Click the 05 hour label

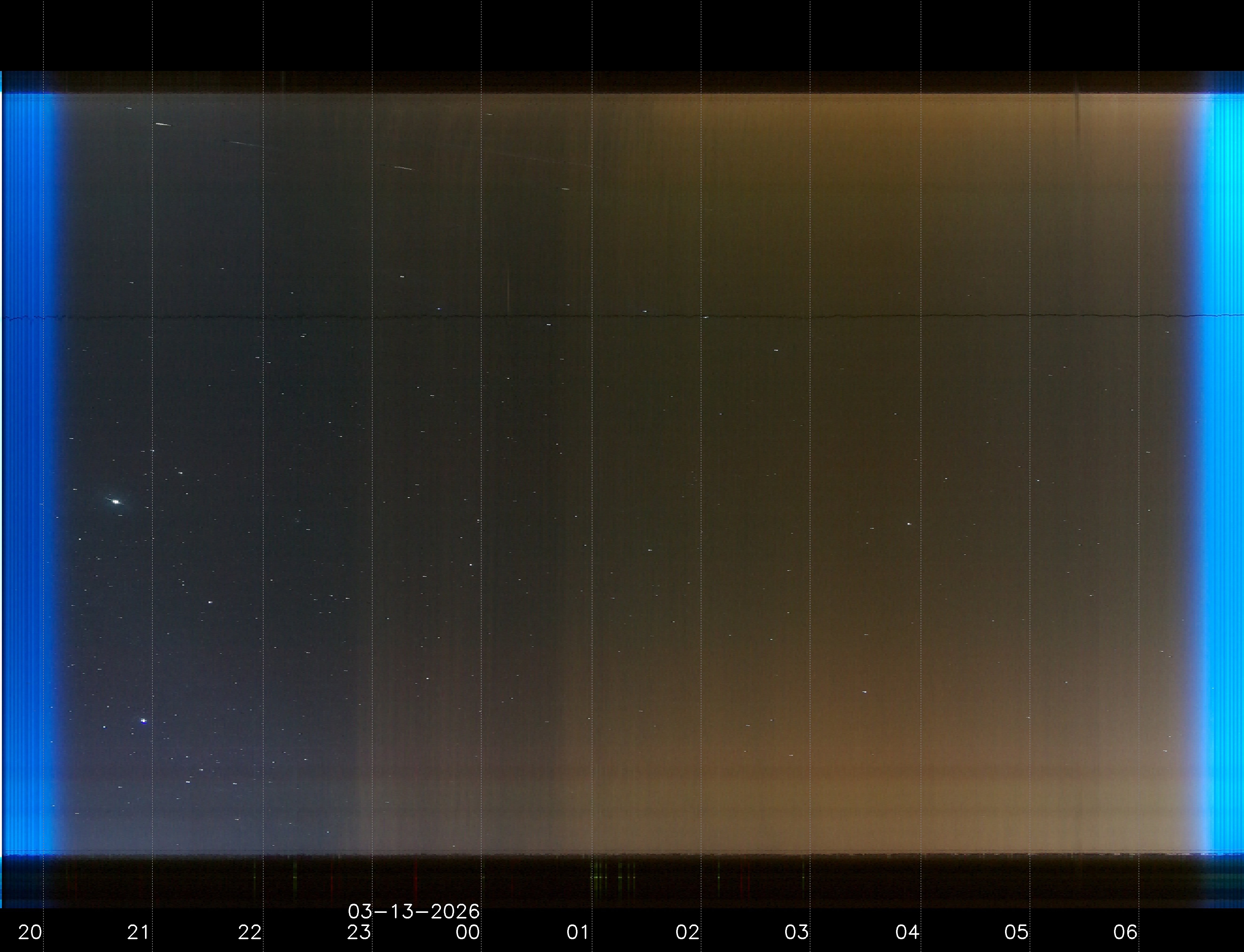[1016, 932]
